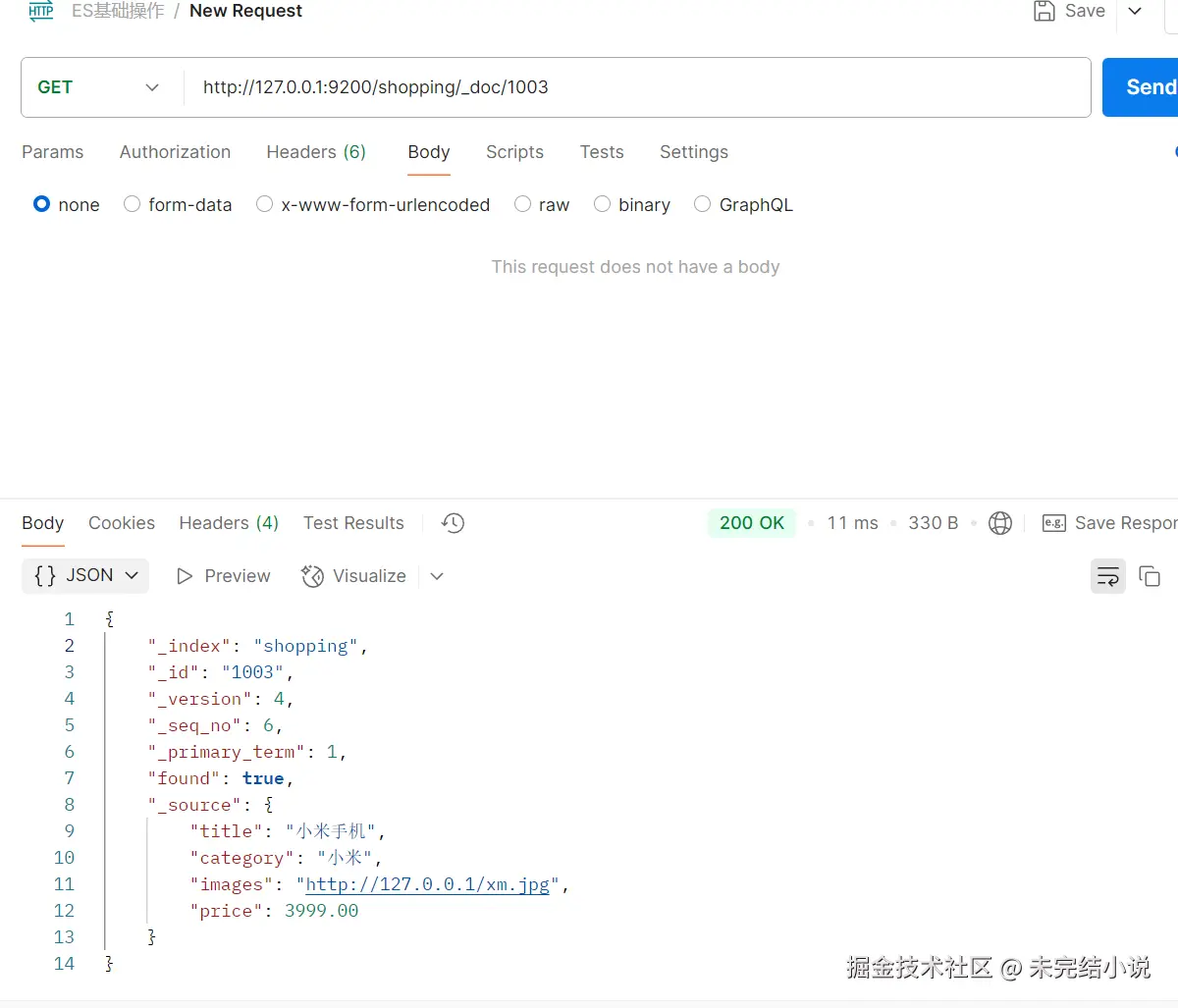Image resolution: width=1178 pixels, height=1008 pixels.
Task: Click the price value 3999.00
Action: point(322,911)
